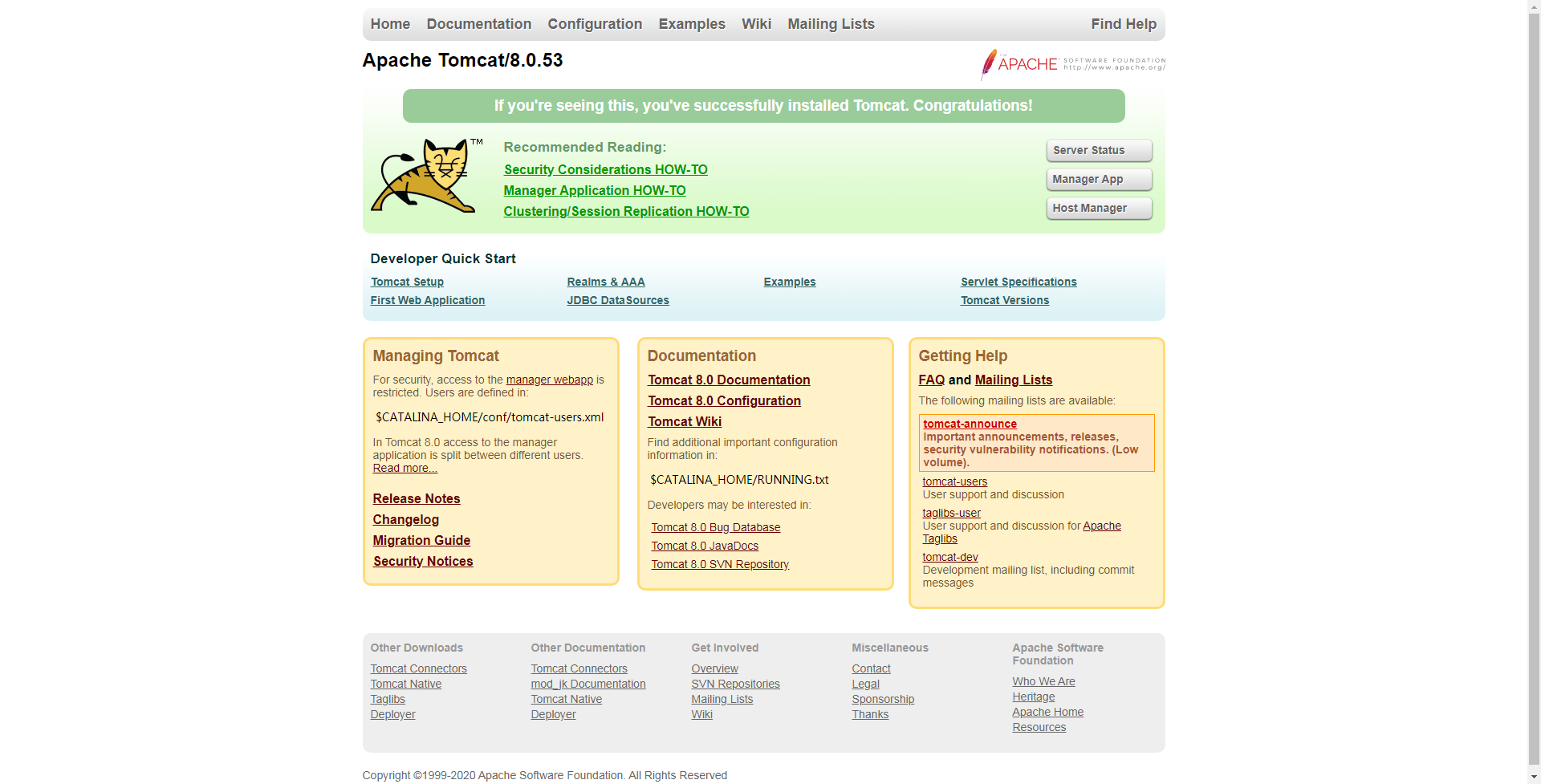Open Deployer under Other Downloads

click(x=392, y=714)
